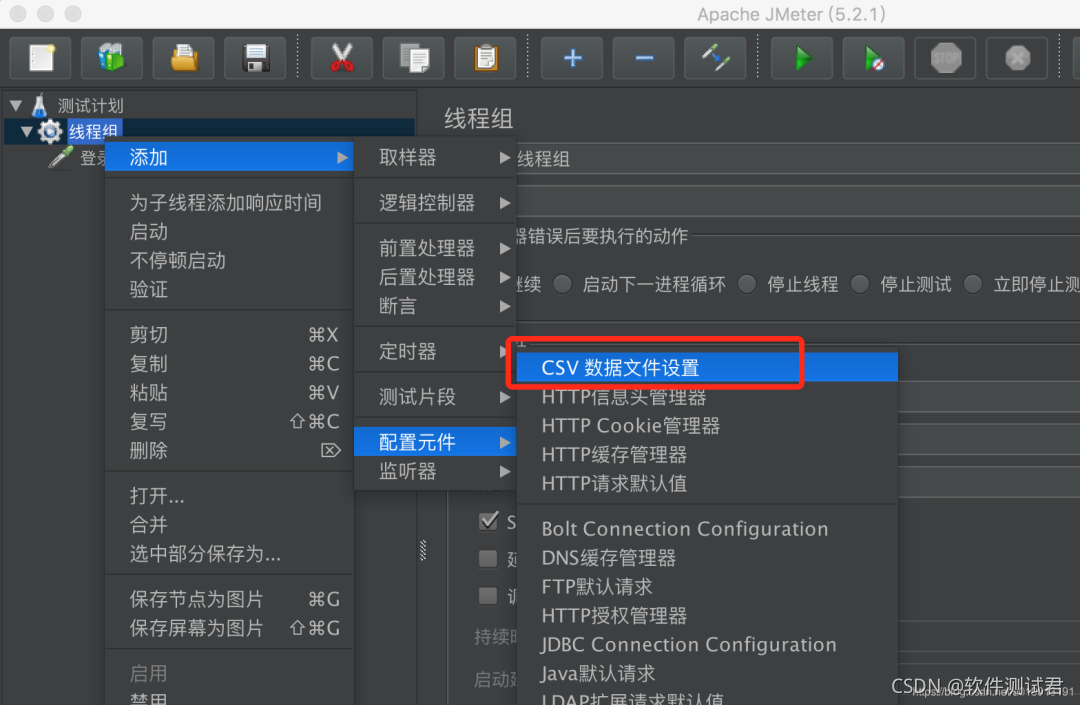Start the test with green play icon

click(x=802, y=58)
